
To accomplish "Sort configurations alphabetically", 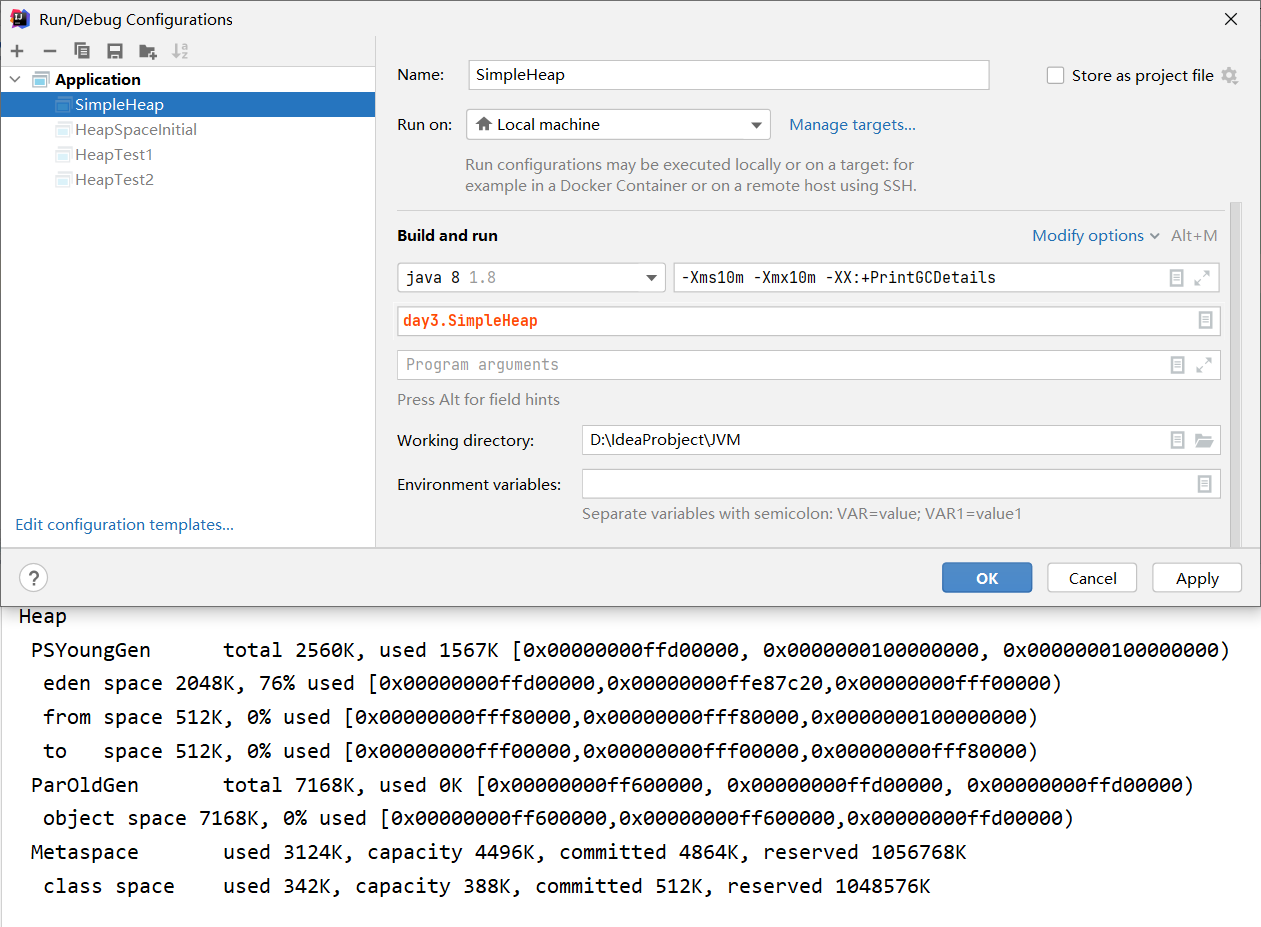I will point(180,51).
